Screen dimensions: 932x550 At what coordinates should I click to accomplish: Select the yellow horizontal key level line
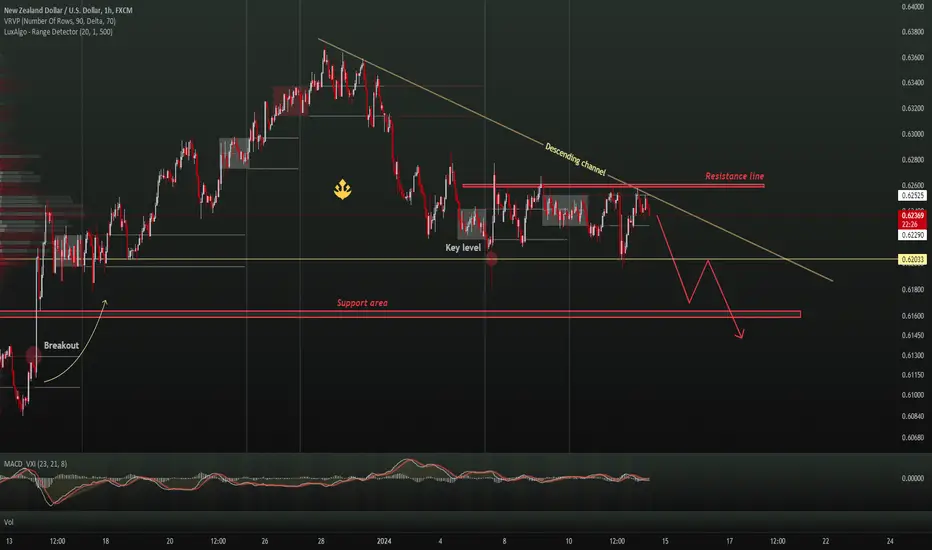(449, 259)
